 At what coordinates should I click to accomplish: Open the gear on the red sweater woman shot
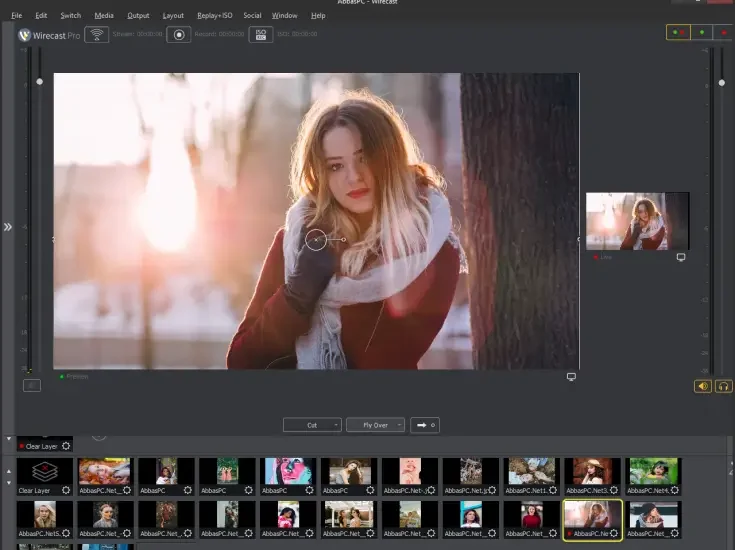553,533
